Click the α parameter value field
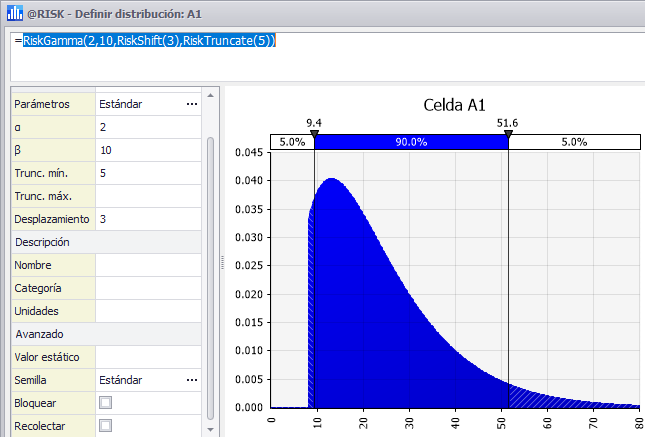This screenshot has height=437, width=645. click(148, 127)
